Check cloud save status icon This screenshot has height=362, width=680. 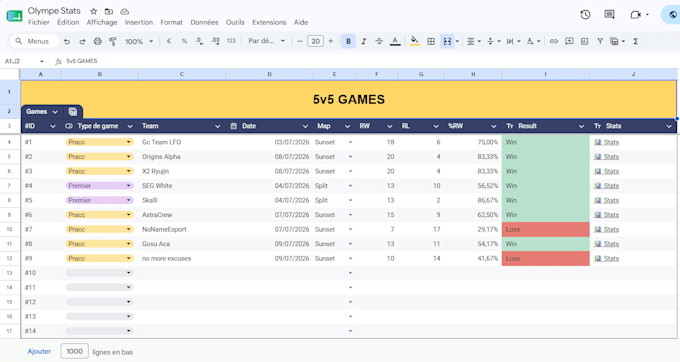pyautogui.click(x=124, y=11)
